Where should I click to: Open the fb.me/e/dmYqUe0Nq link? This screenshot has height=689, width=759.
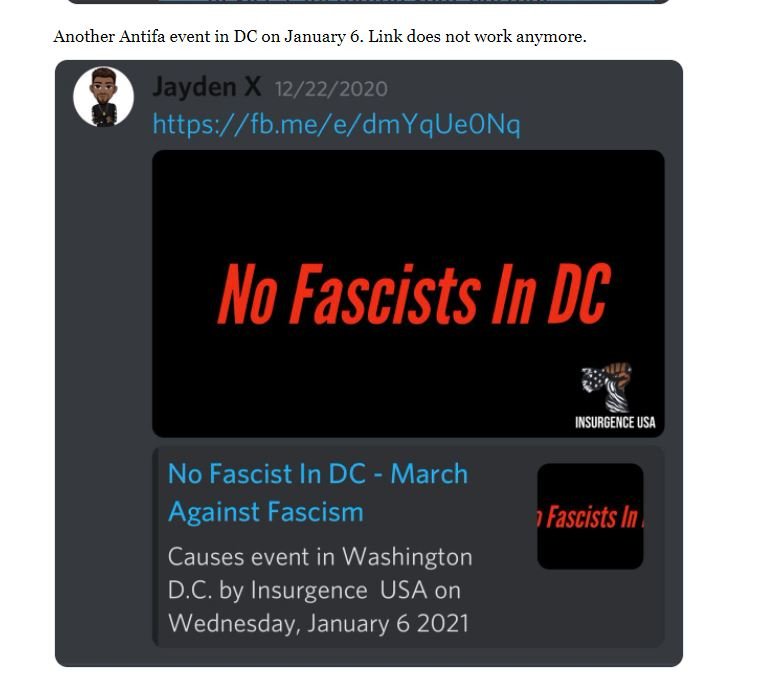tap(336, 125)
